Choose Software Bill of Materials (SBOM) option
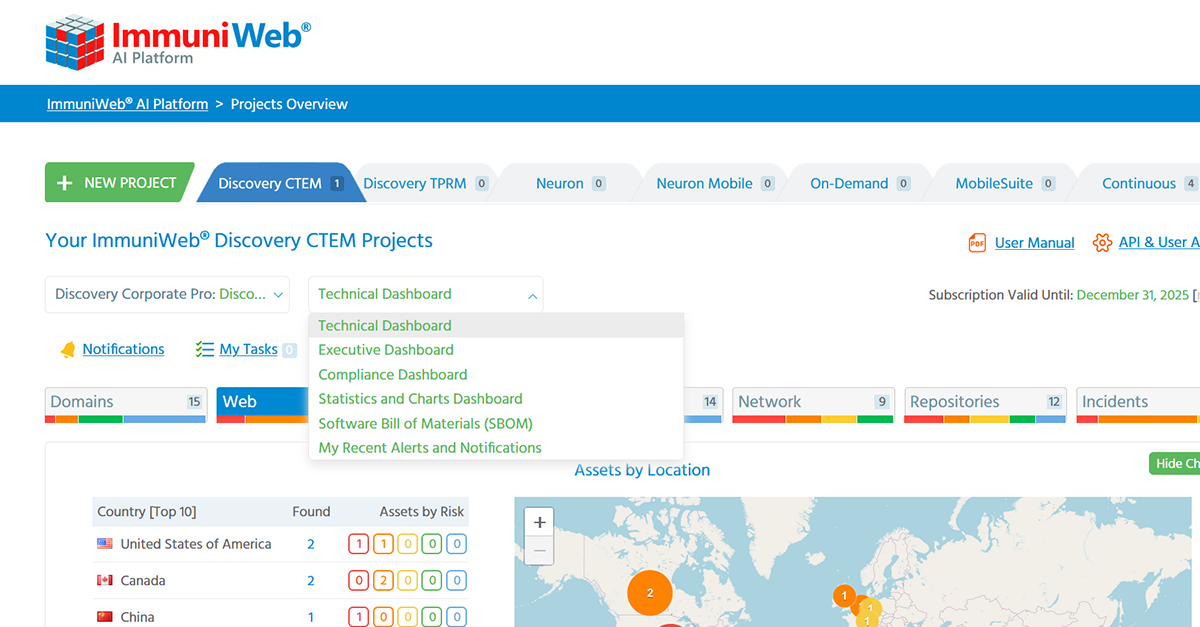This screenshot has height=627, width=1200. pyautogui.click(x=425, y=423)
